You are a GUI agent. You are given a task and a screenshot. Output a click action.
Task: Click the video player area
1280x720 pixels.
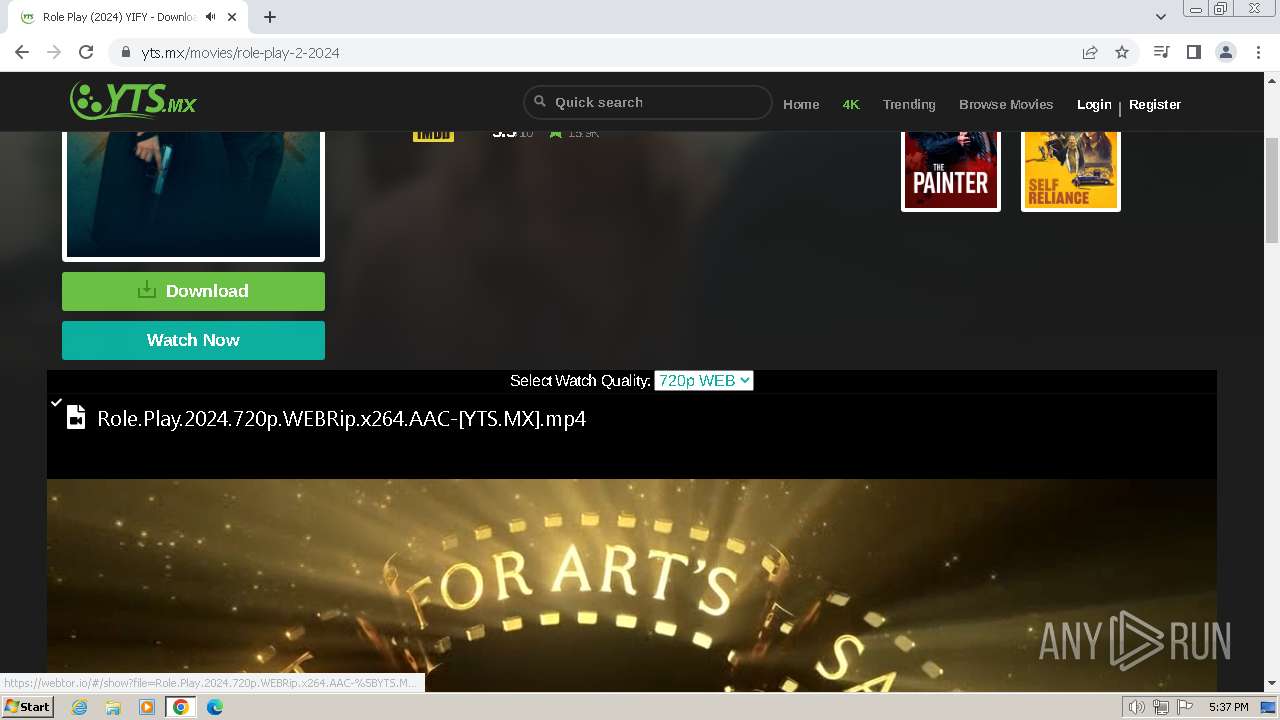pos(632,585)
